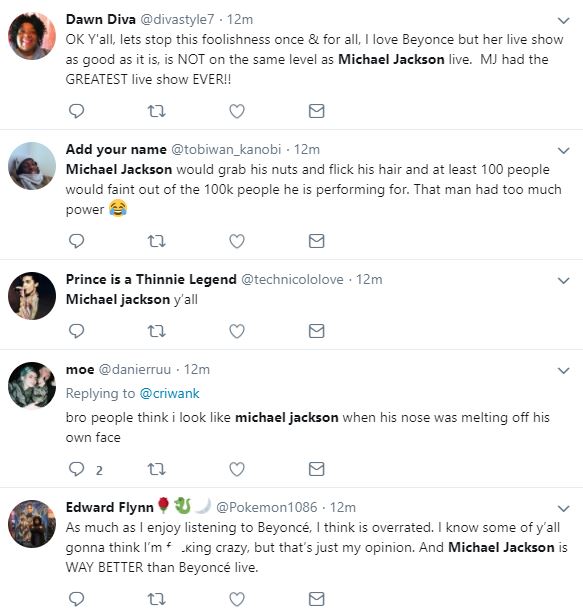Open the @divastyle7 handle
Screen dimensions: 583x612
(177, 19)
